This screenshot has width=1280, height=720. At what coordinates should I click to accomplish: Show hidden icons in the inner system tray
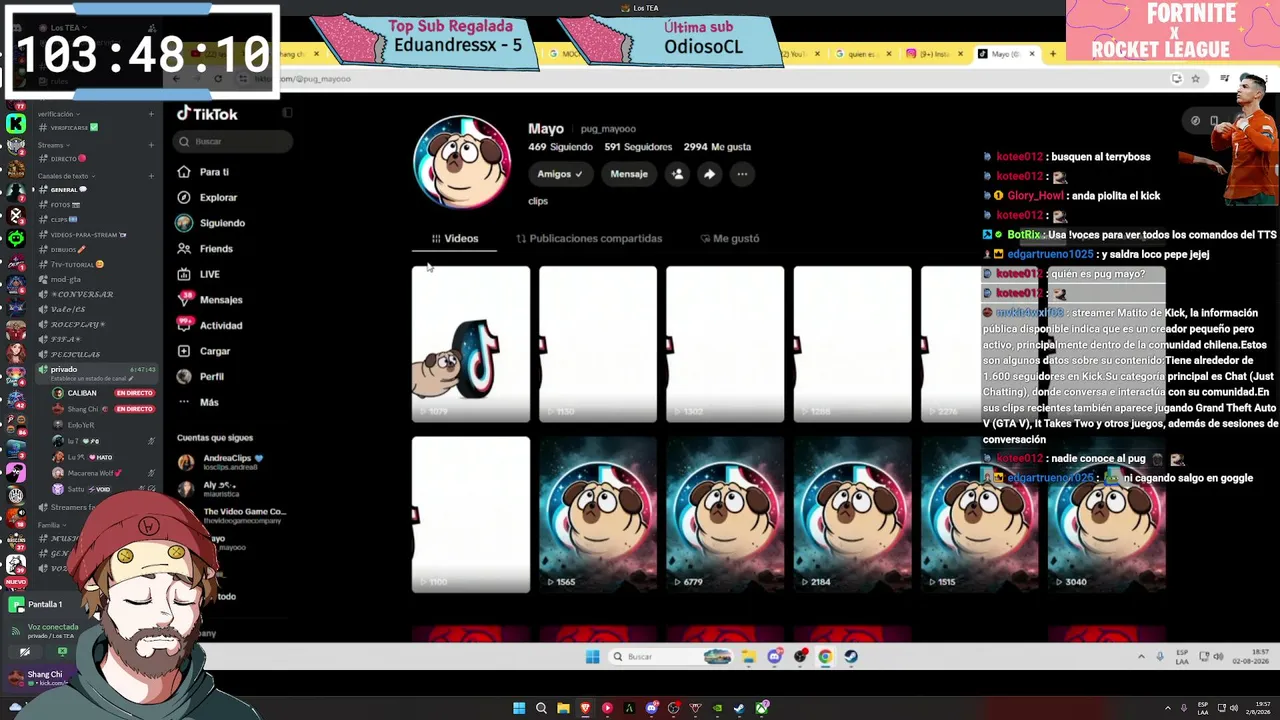click(x=1141, y=657)
